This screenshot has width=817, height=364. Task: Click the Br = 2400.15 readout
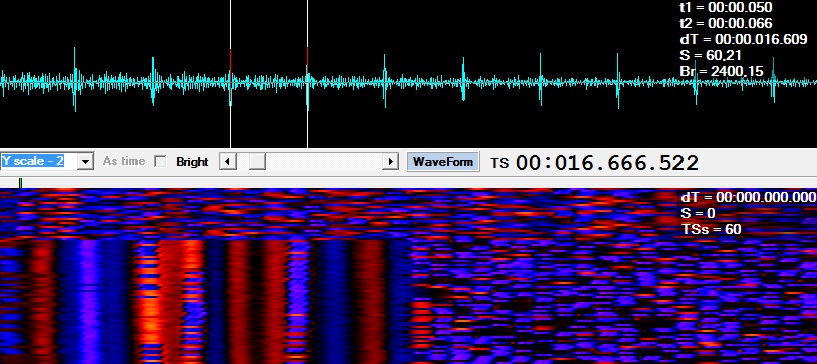tap(722, 71)
